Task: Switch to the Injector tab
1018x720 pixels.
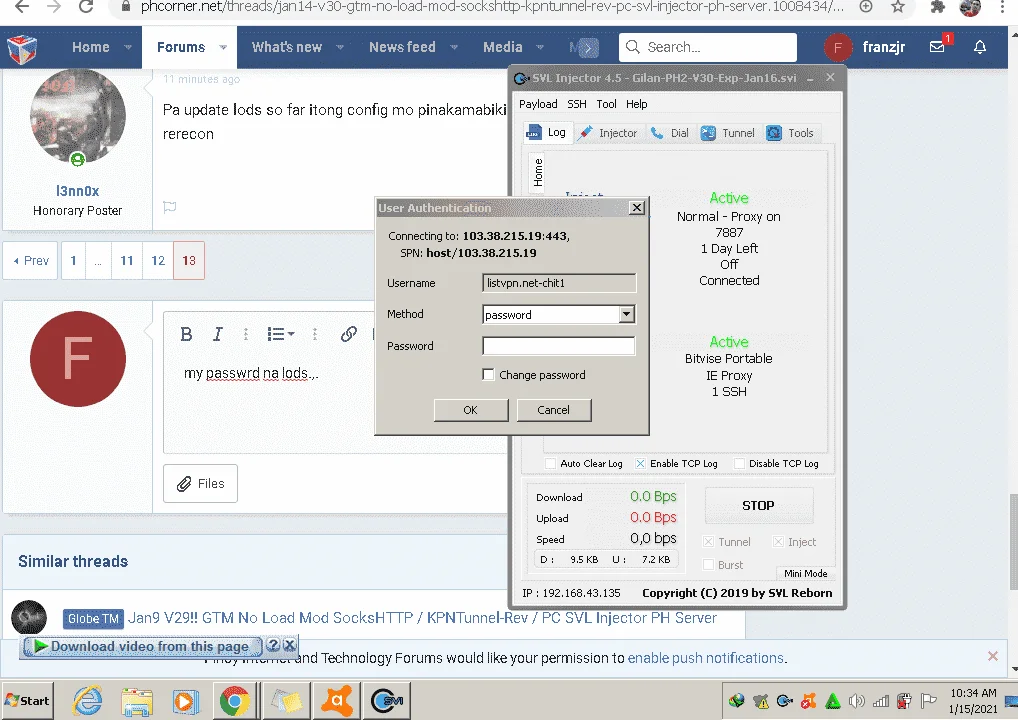Action: tap(608, 133)
